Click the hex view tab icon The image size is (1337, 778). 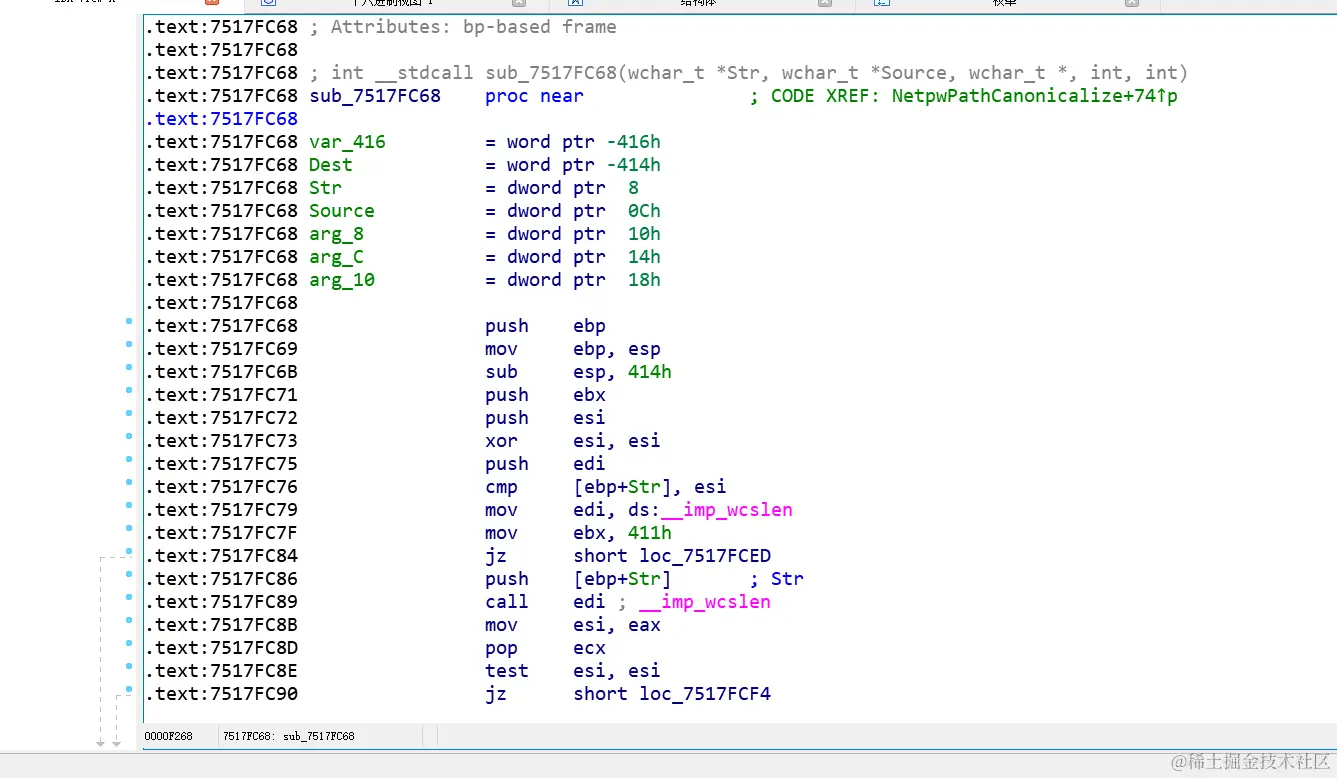(x=268, y=3)
